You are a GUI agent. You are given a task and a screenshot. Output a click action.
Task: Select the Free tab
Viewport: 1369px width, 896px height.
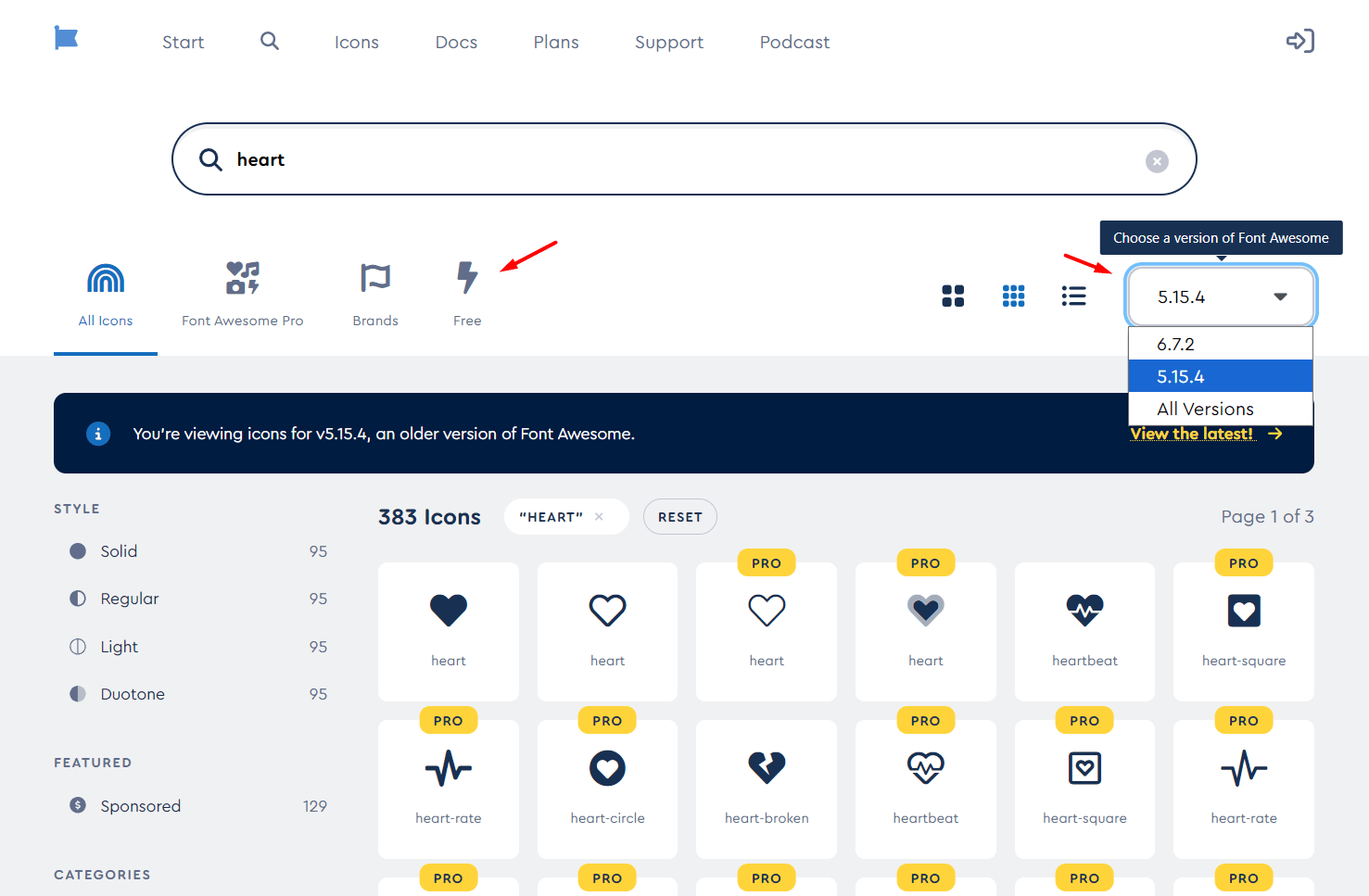467,296
